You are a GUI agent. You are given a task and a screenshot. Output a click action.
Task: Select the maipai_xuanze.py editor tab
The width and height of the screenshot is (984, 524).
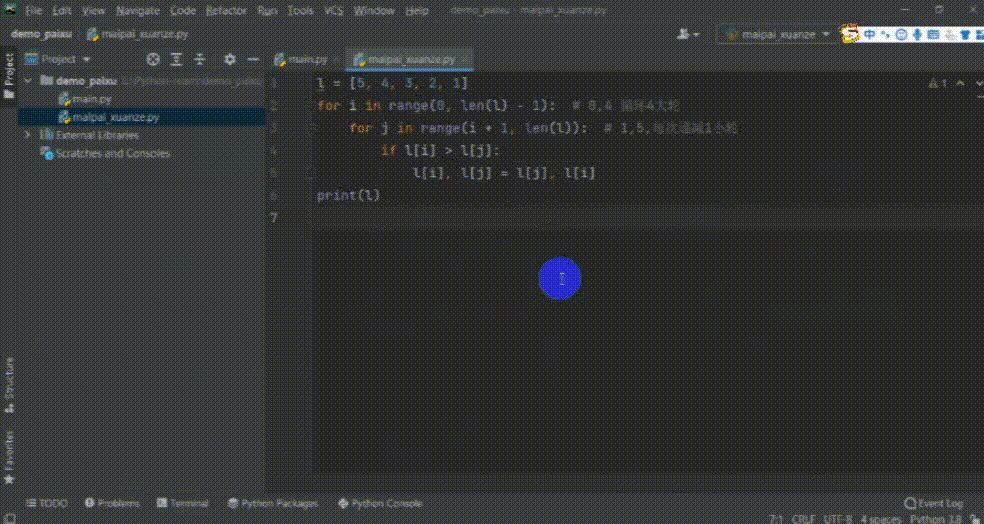click(x=409, y=60)
